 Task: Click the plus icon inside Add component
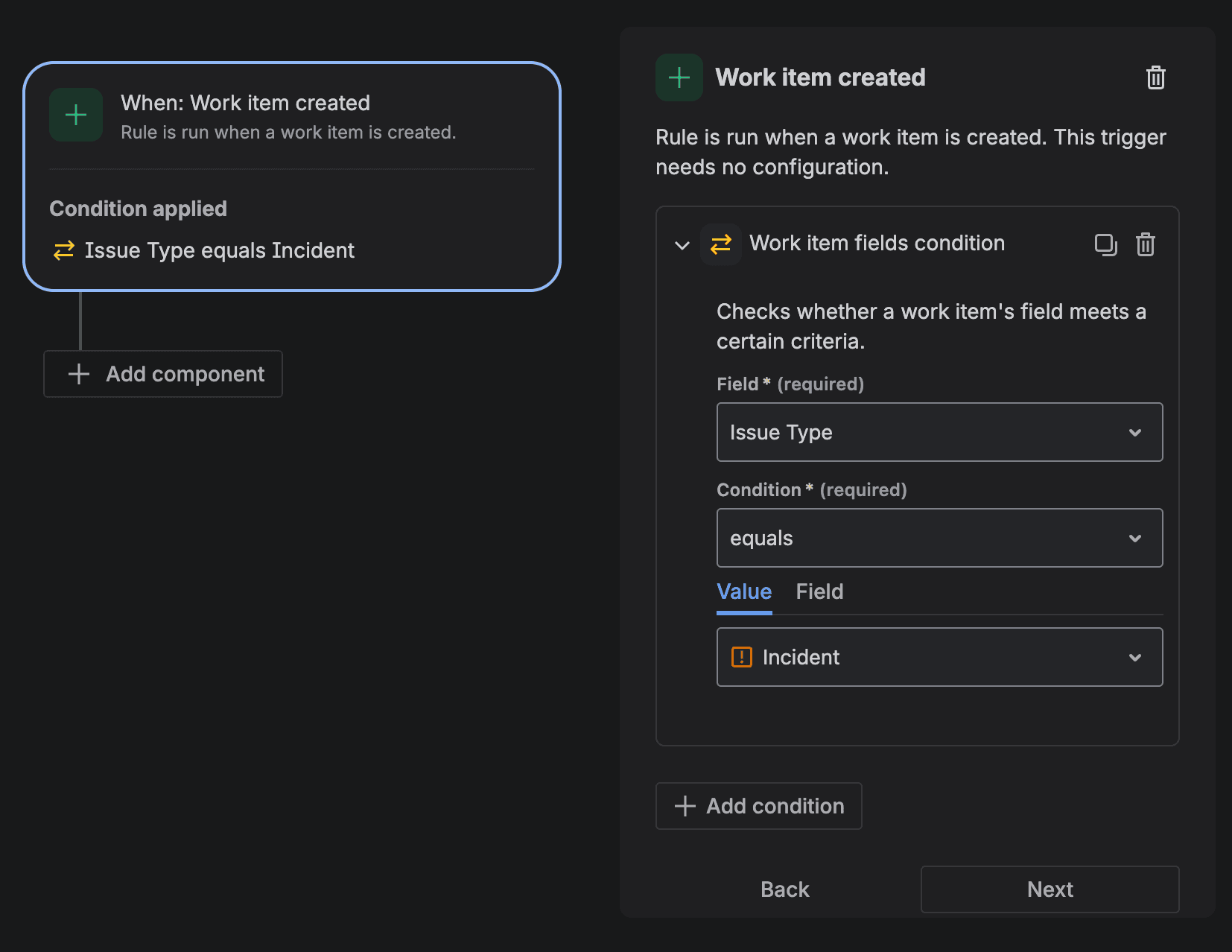[77, 374]
